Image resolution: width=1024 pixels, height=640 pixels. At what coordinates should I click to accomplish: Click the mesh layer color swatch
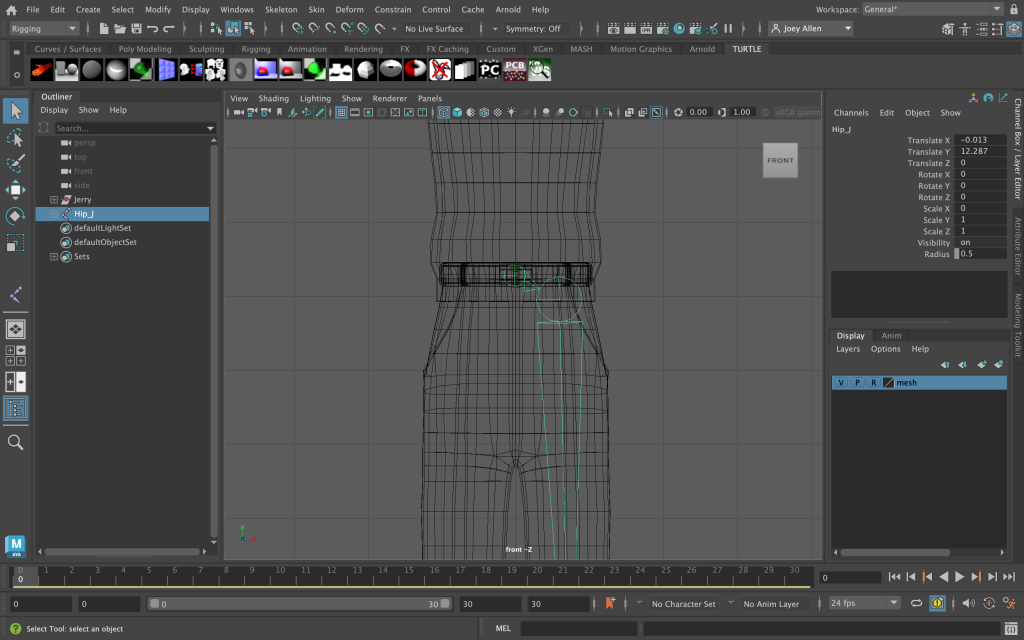(888, 383)
